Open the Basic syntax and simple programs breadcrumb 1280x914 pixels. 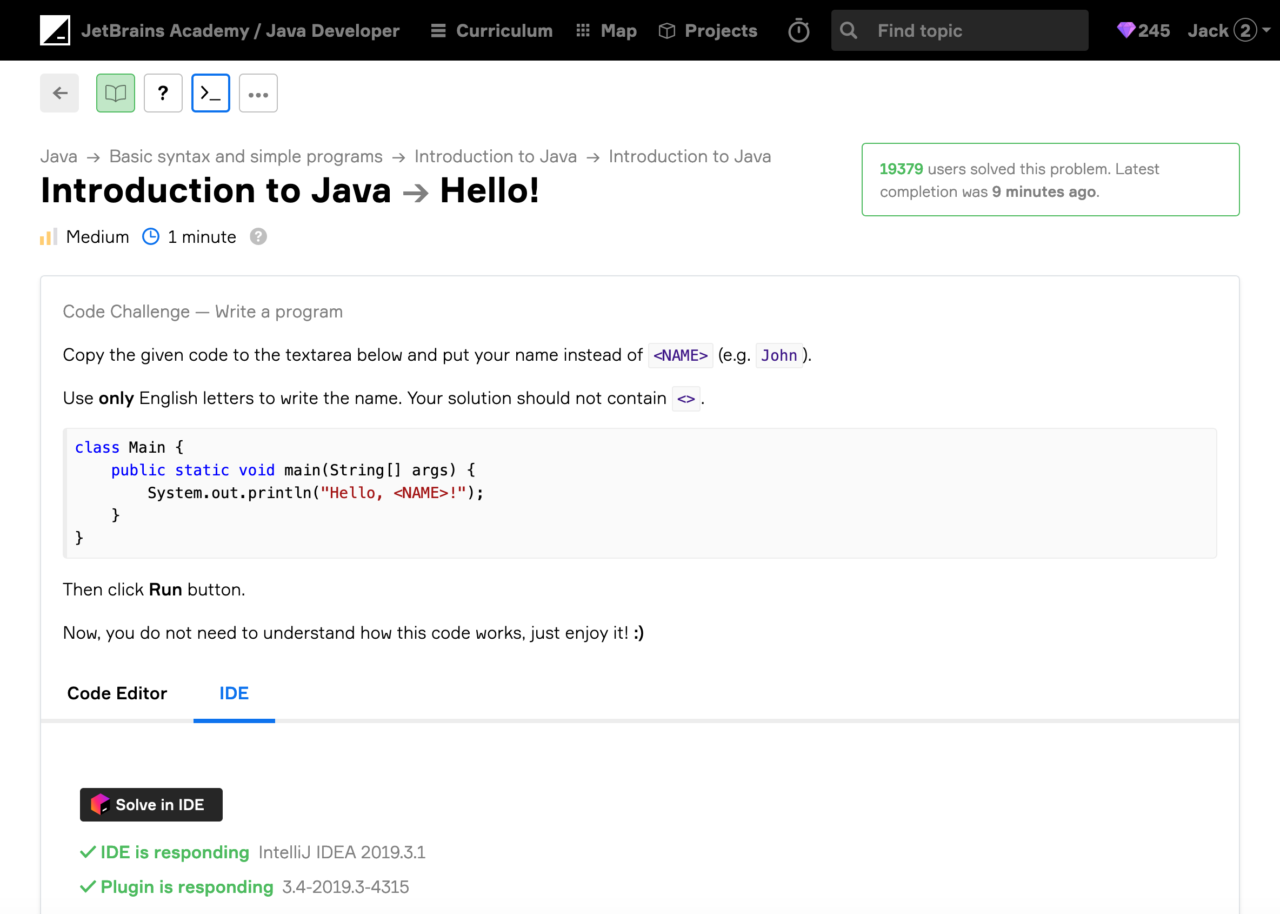pyautogui.click(x=245, y=156)
